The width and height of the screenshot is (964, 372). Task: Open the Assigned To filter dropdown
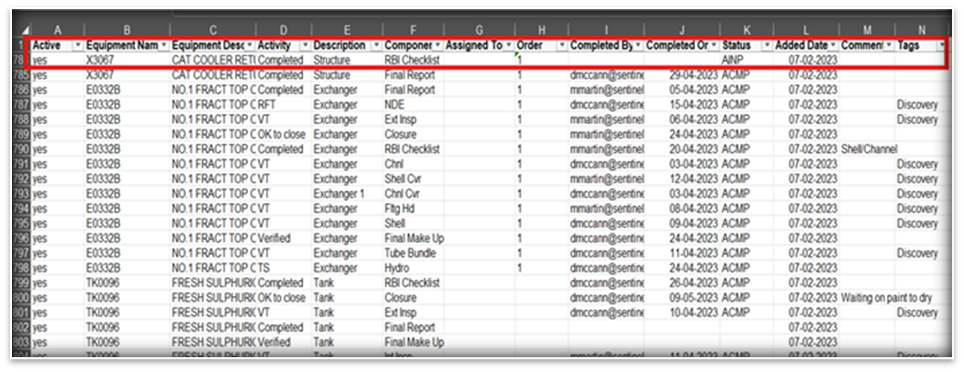click(508, 46)
